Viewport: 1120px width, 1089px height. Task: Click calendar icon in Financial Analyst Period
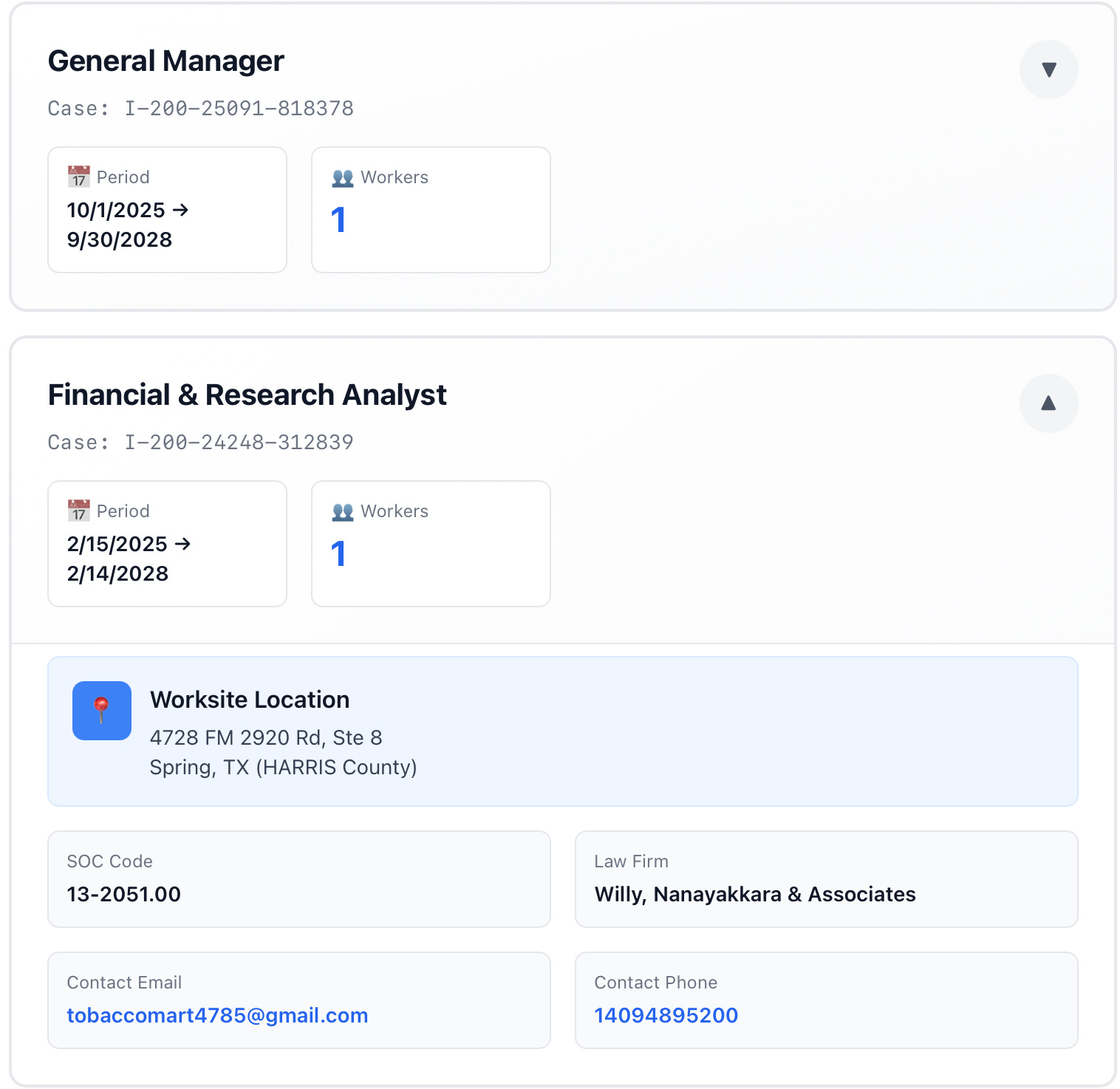pos(79,511)
